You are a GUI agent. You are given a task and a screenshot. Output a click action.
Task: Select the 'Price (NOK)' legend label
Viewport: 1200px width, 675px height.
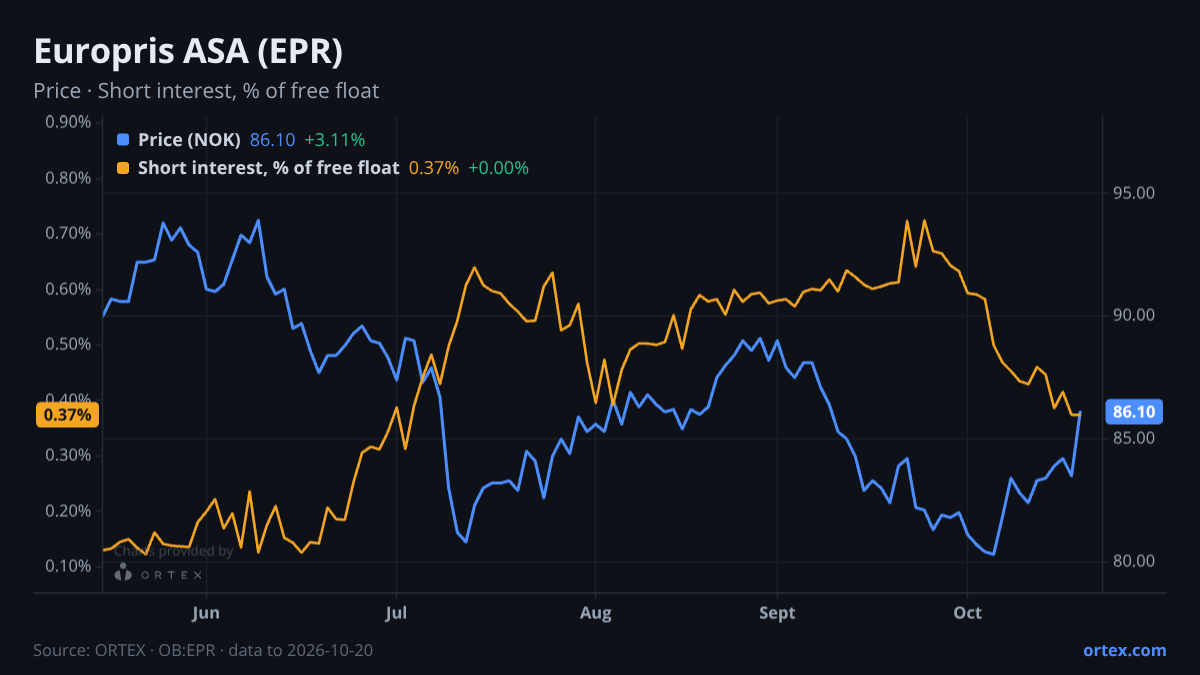click(x=189, y=140)
